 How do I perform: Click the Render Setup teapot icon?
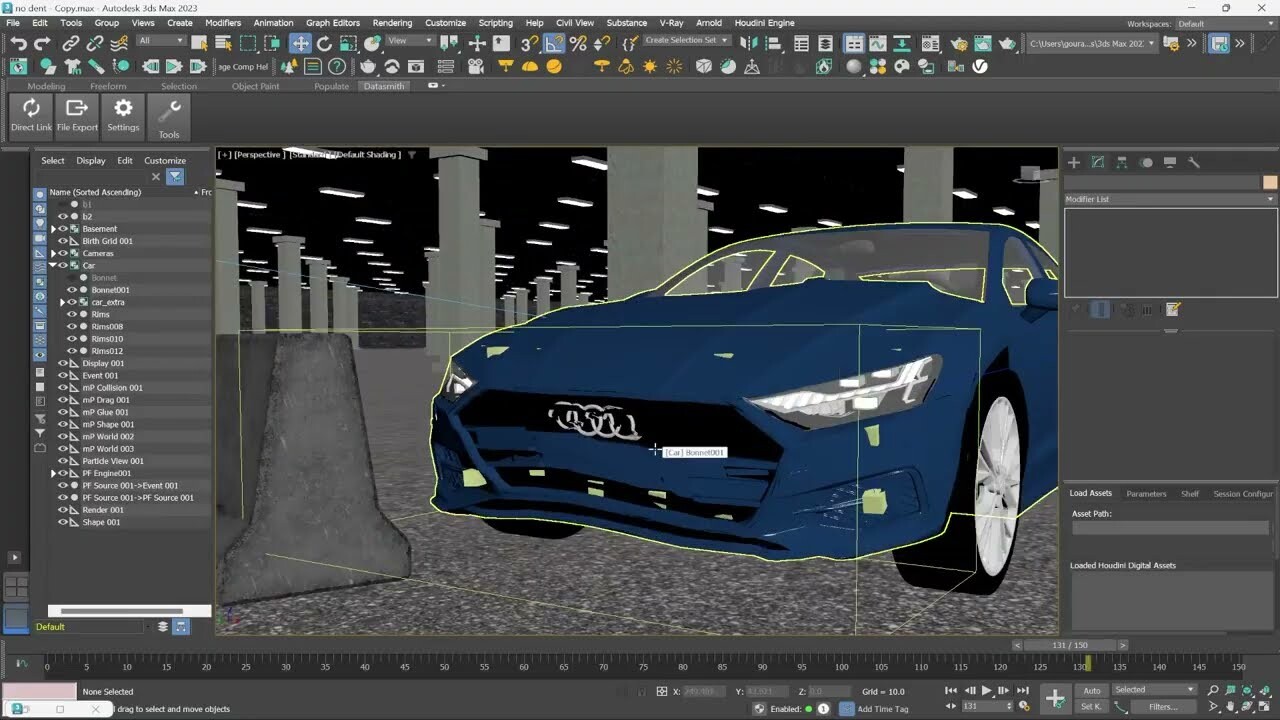pos(958,41)
